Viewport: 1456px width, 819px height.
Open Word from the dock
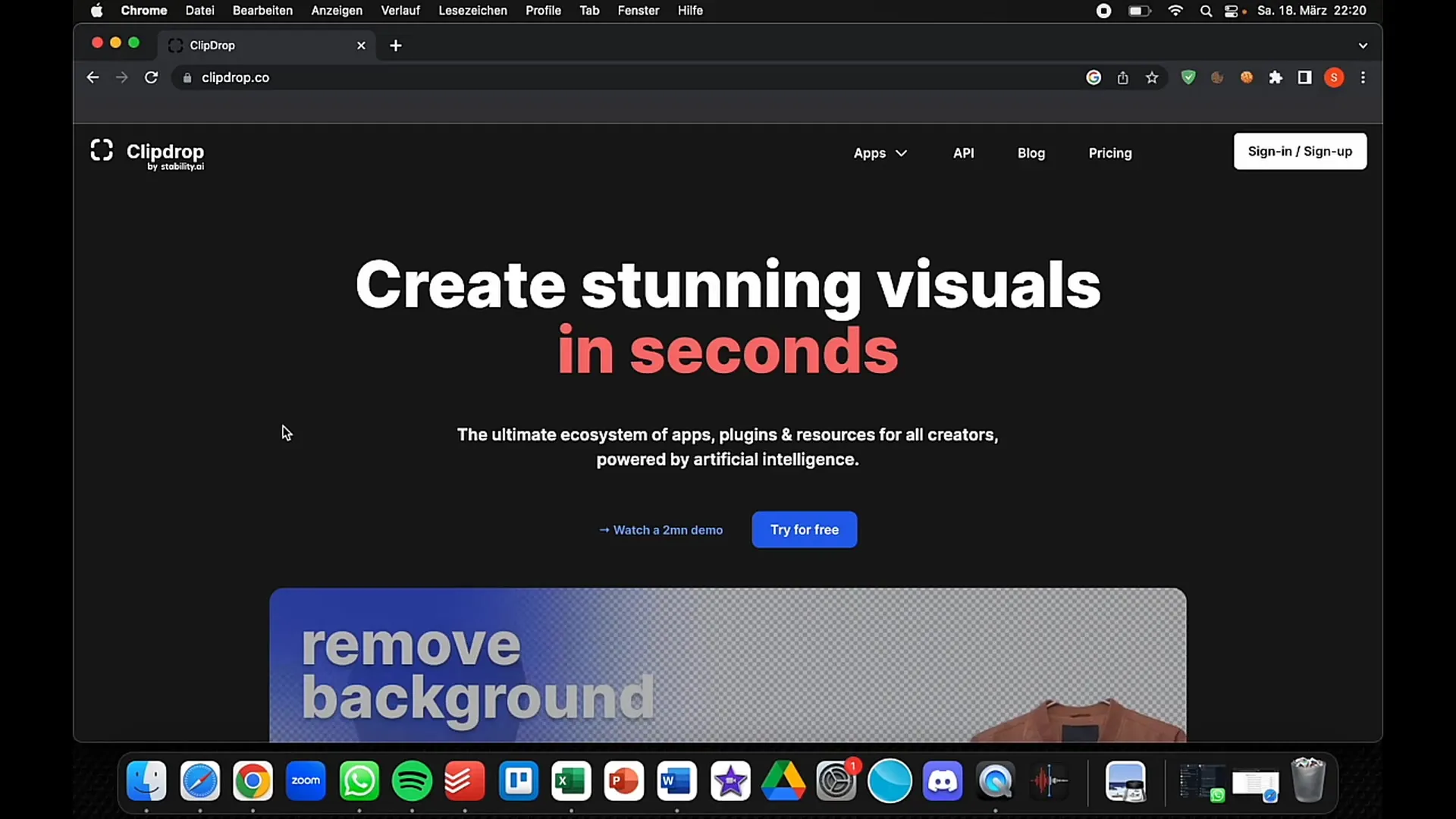677,781
